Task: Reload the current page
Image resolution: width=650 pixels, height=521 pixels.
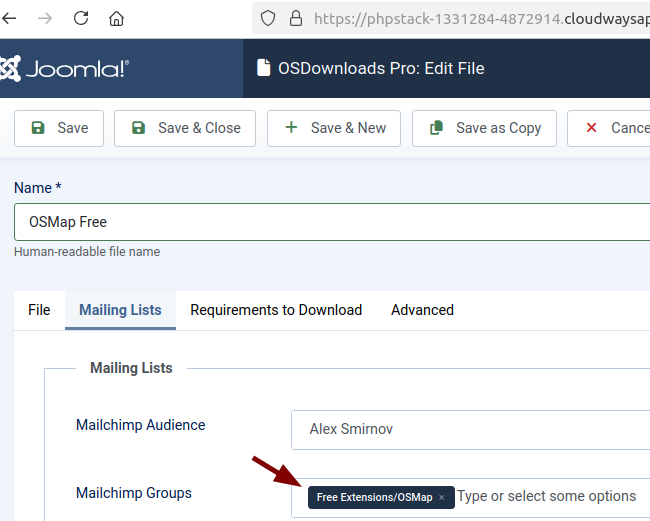Action: (x=81, y=18)
